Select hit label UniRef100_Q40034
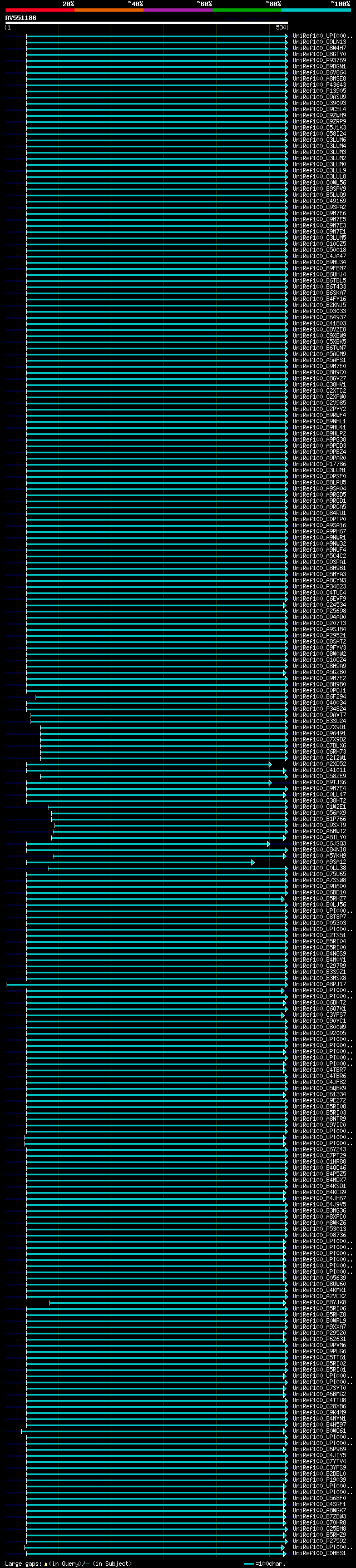 319,703
